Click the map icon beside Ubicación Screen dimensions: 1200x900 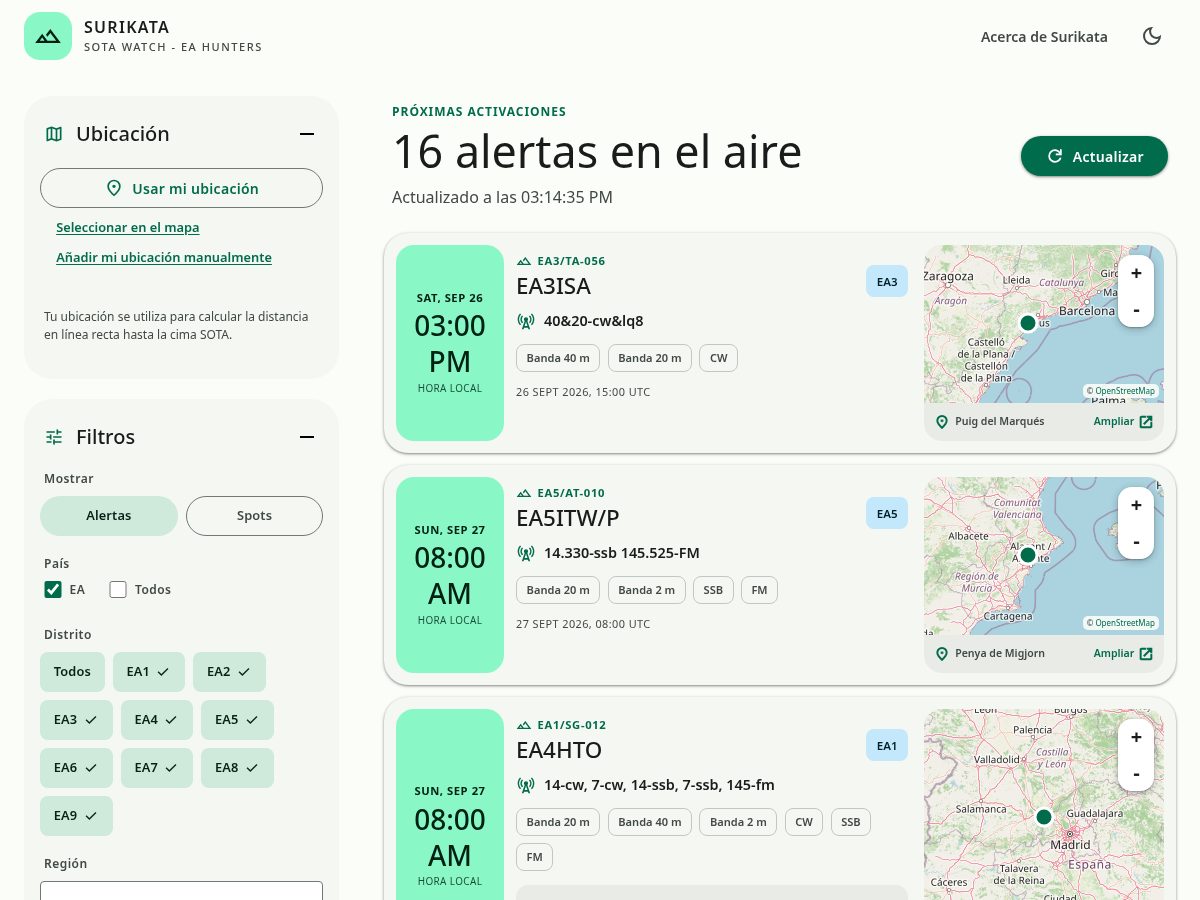tap(54, 134)
